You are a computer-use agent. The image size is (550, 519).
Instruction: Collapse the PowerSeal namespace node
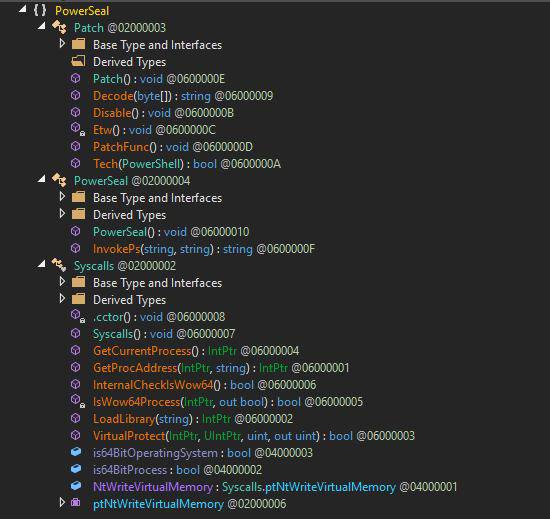tap(22, 9)
